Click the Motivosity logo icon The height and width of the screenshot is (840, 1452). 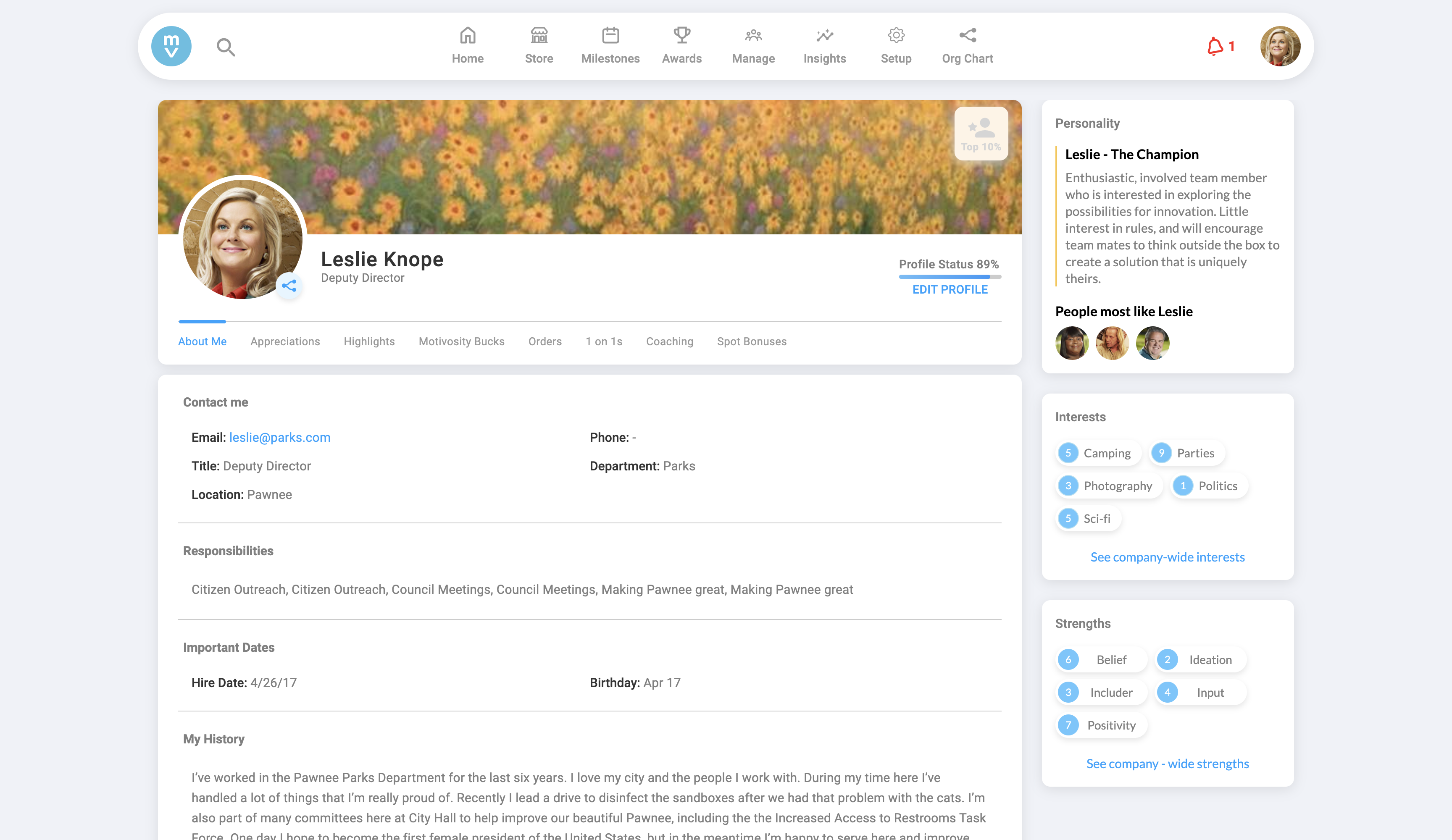(x=171, y=46)
